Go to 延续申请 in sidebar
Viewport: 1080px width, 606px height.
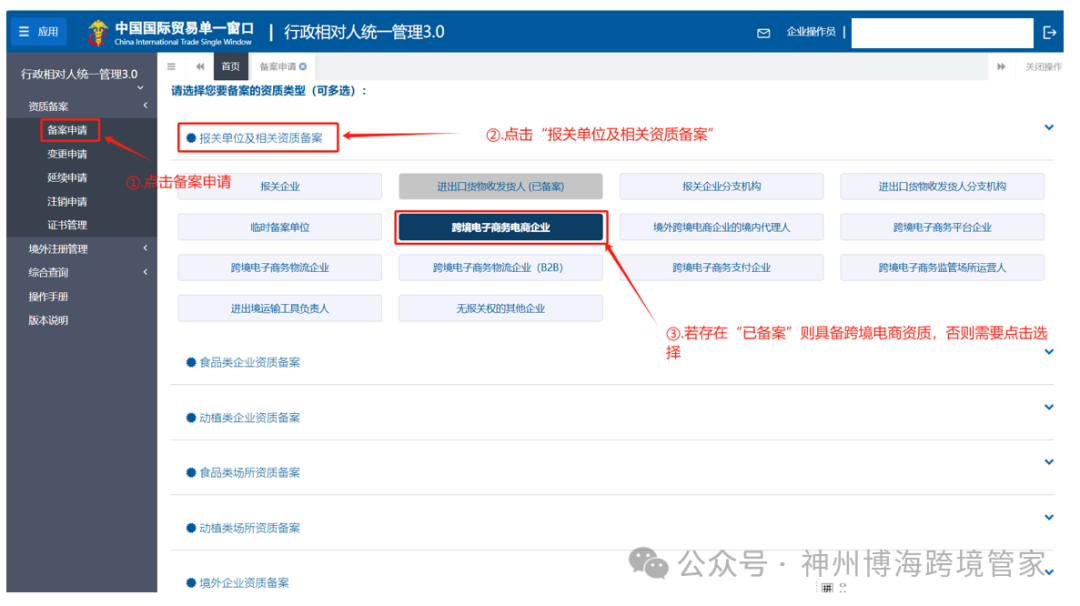point(68,178)
